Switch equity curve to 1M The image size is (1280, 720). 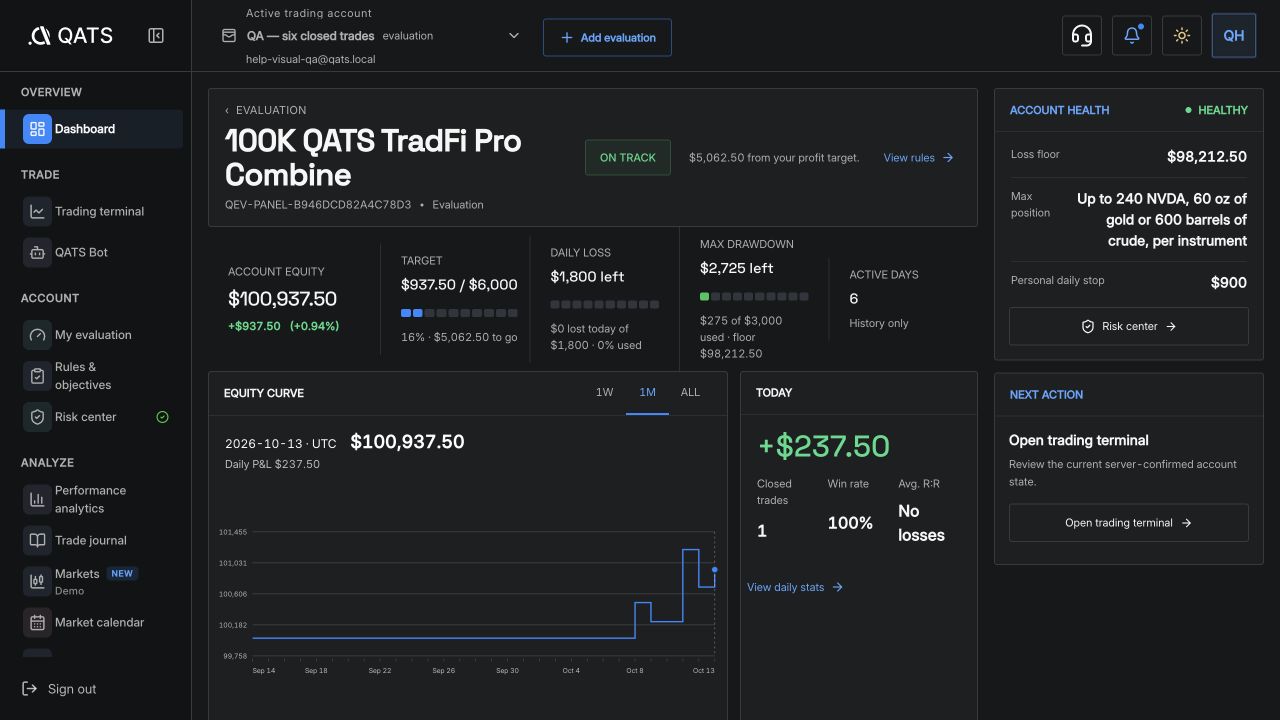(647, 392)
